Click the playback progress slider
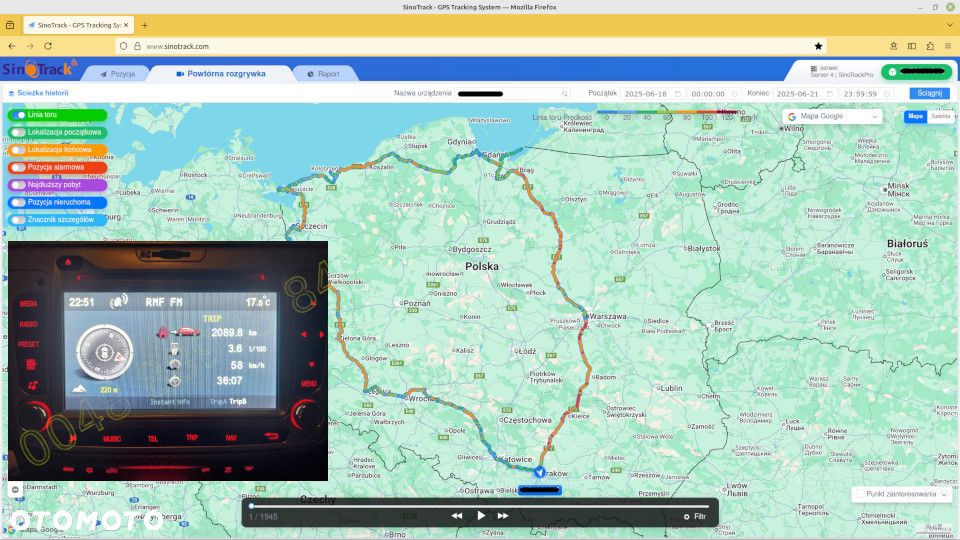The image size is (960, 540). tap(479, 506)
